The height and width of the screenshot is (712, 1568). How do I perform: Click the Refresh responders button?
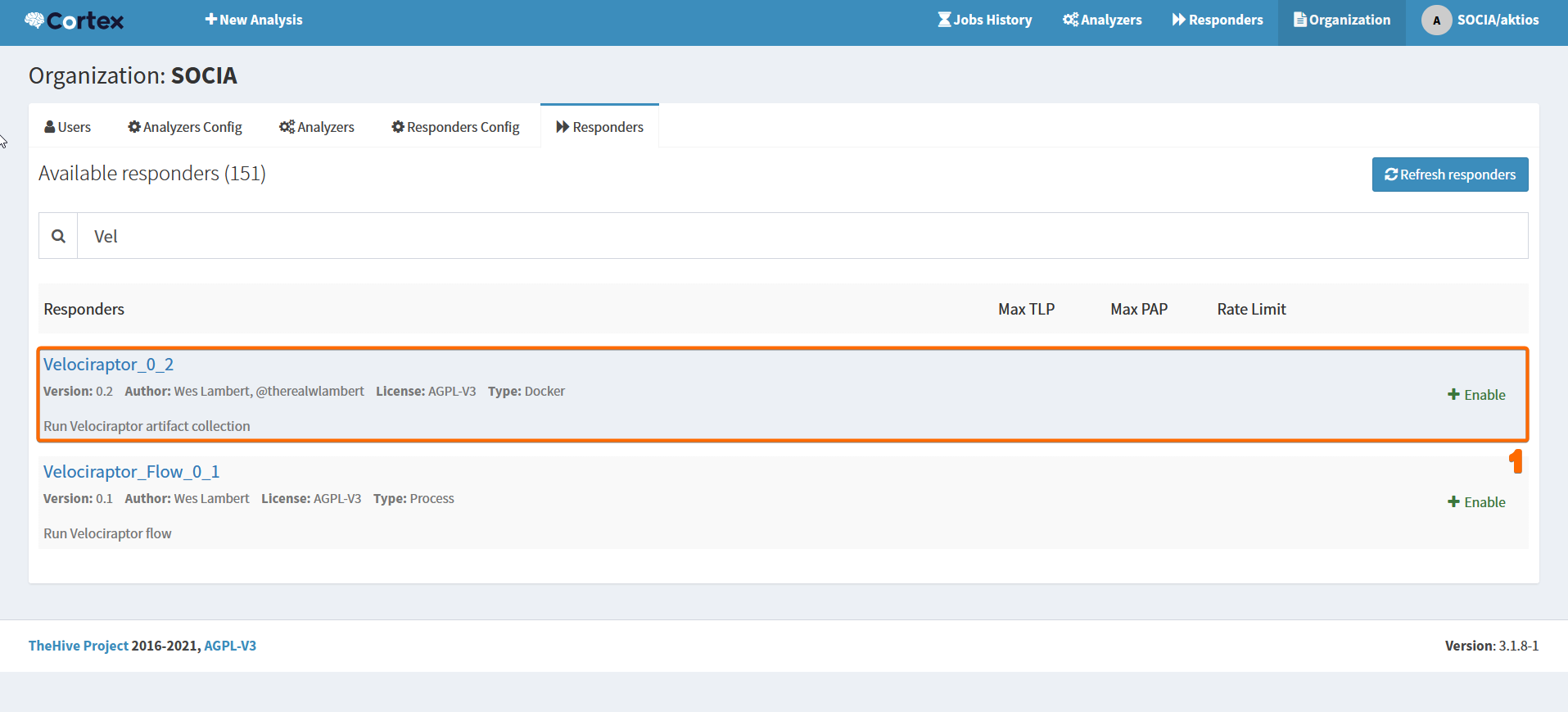1450,175
